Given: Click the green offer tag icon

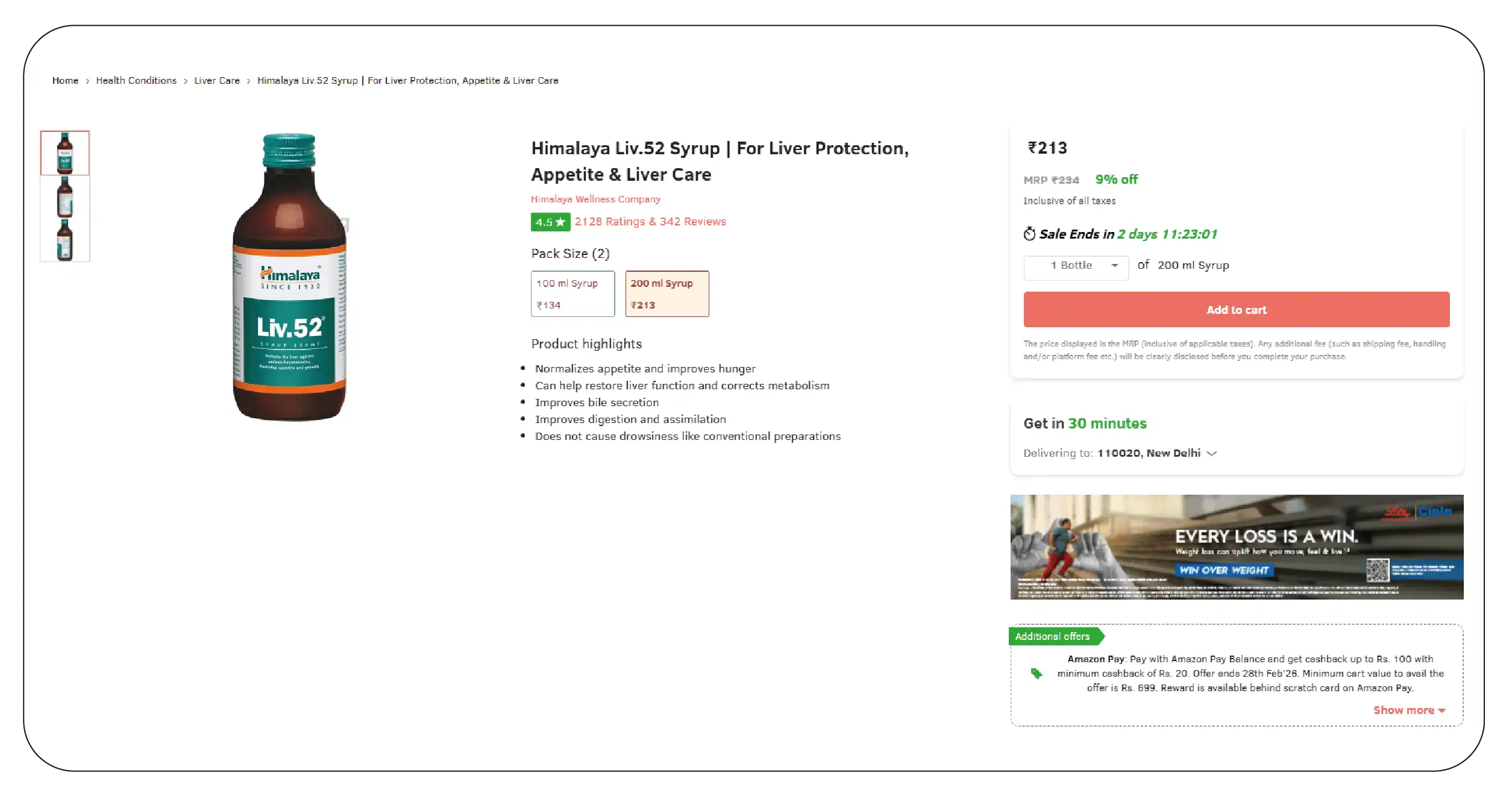Looking at the screenshot, I should (1036, 674).
